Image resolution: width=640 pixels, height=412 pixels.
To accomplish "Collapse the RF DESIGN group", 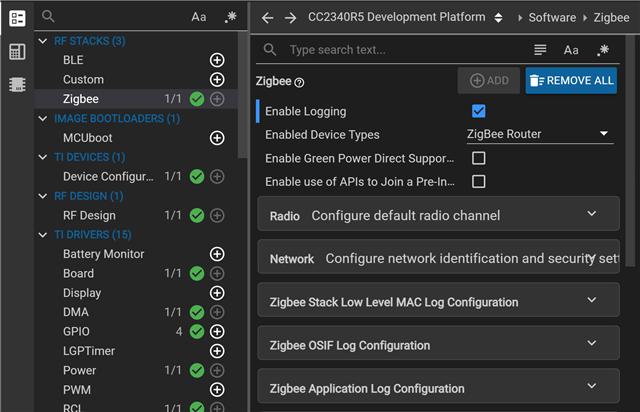I will point(43,196).
